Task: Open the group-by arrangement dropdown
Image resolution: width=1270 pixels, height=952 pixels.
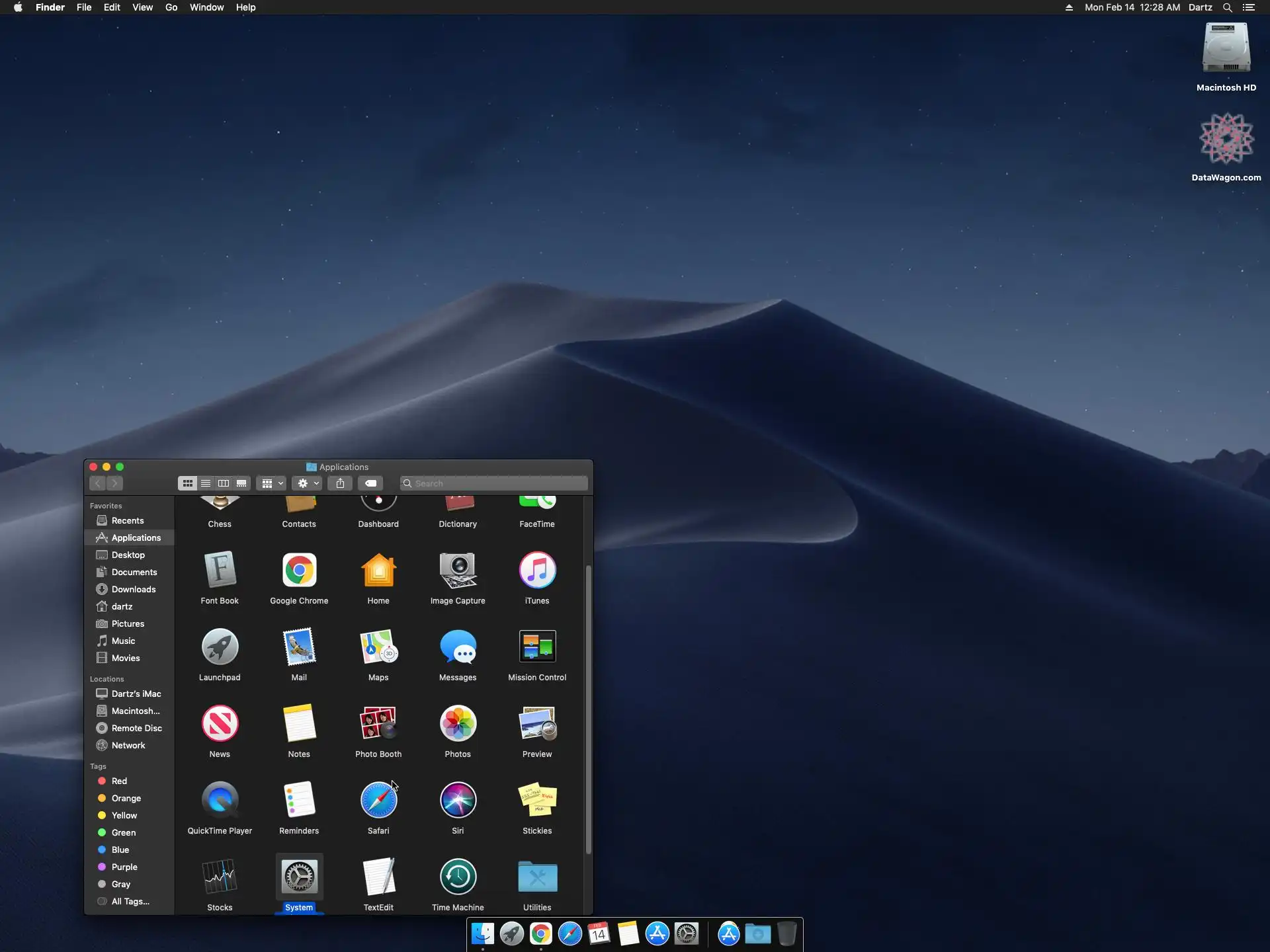Action: (271, 483)
